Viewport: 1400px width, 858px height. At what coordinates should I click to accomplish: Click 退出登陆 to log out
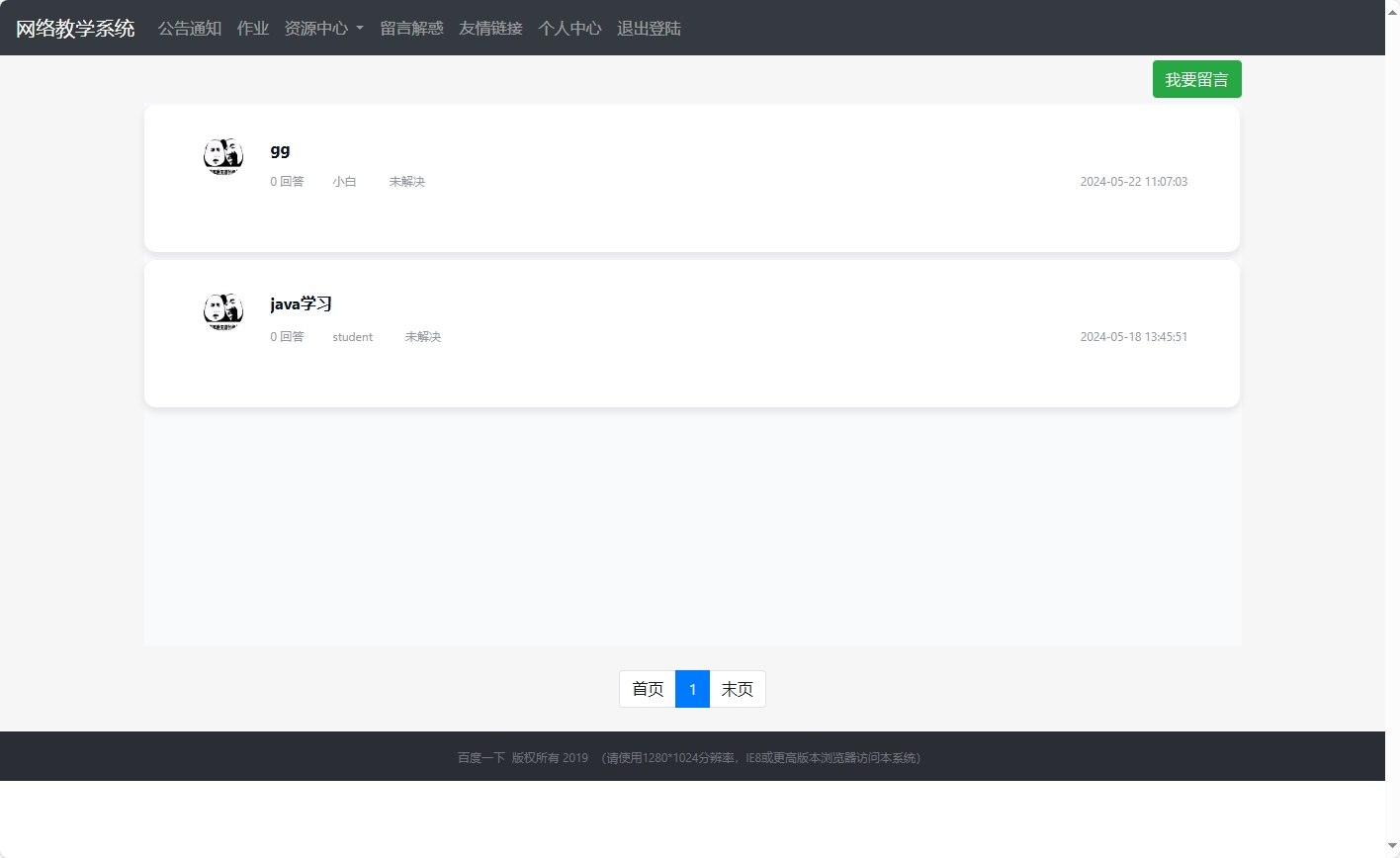(649, 28)
